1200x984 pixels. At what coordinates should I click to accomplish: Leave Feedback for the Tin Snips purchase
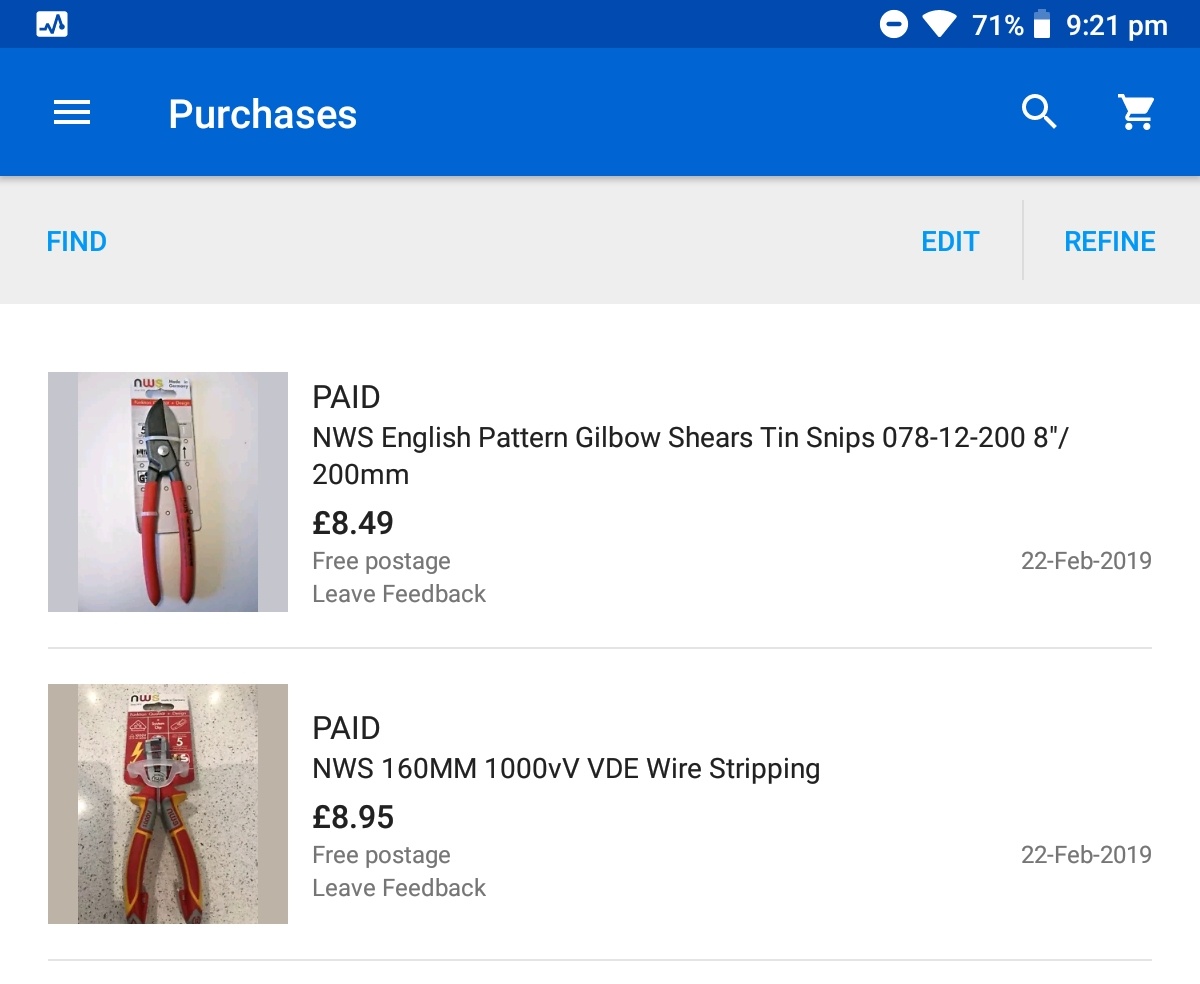coord(399,594)
